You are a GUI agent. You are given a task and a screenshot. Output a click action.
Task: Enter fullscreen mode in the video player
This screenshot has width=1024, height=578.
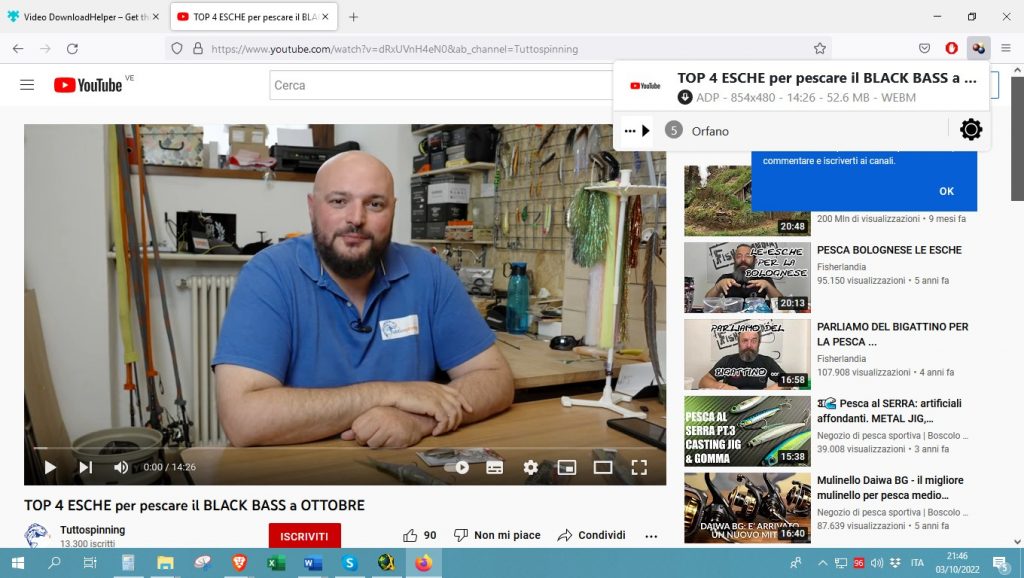(x=639, y=467)
